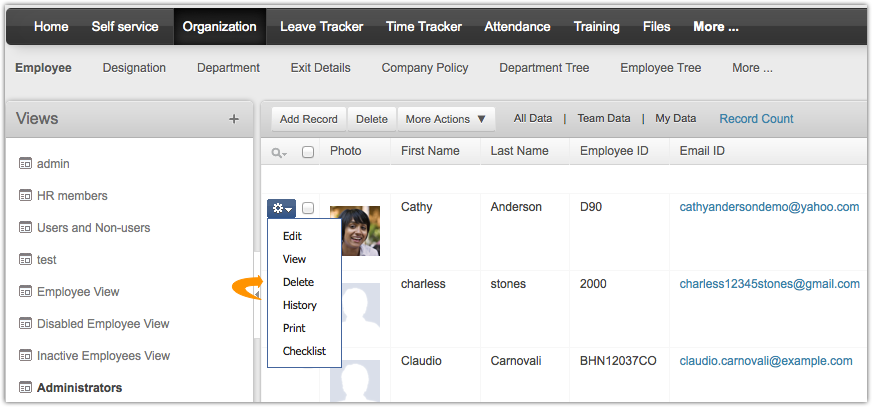Click the first name cell charless

click(423, 284)
